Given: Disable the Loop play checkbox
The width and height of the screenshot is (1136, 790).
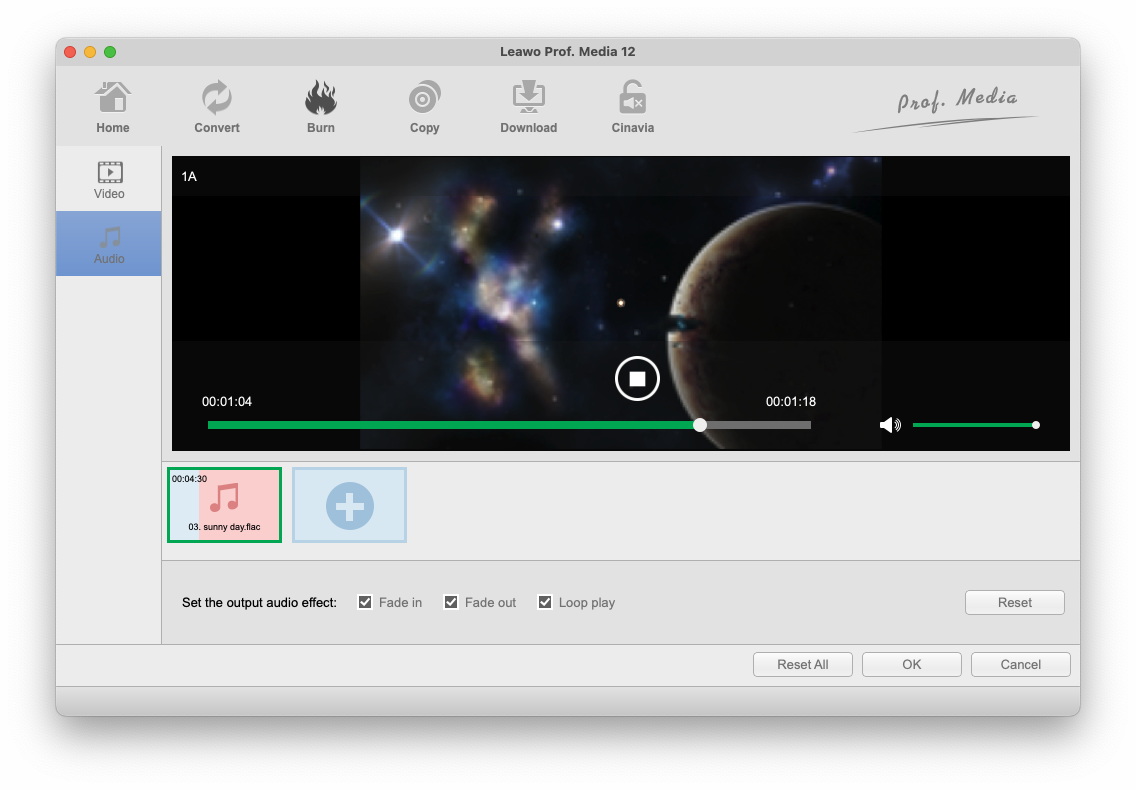Looking at the screenshot, I should [545, 602].
